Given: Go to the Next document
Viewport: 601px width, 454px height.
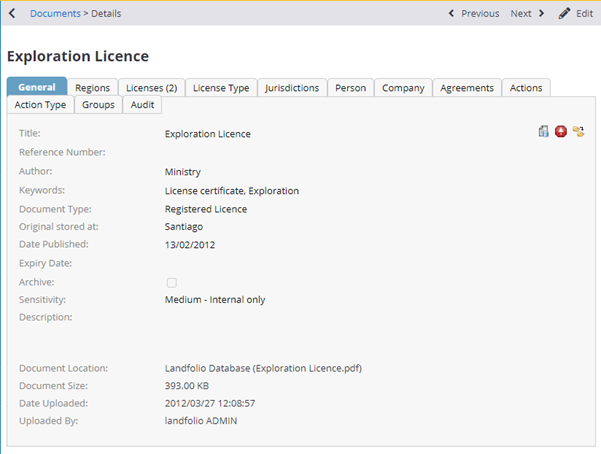Looking at the screenshot, I should [521, 13].
